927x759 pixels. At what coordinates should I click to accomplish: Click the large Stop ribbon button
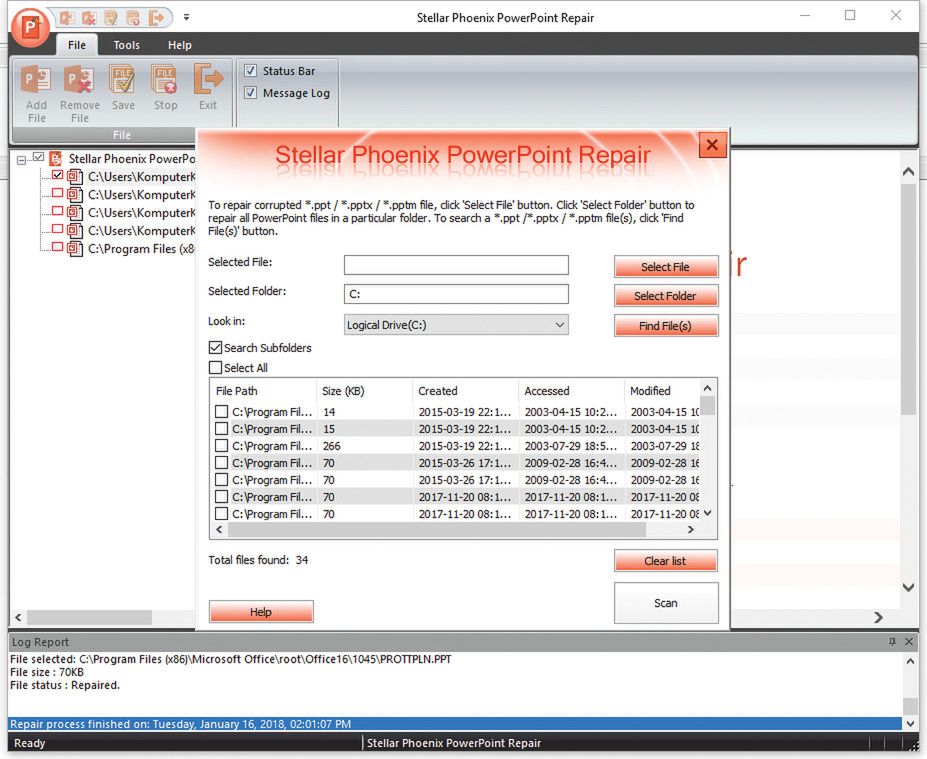point(165,88)
